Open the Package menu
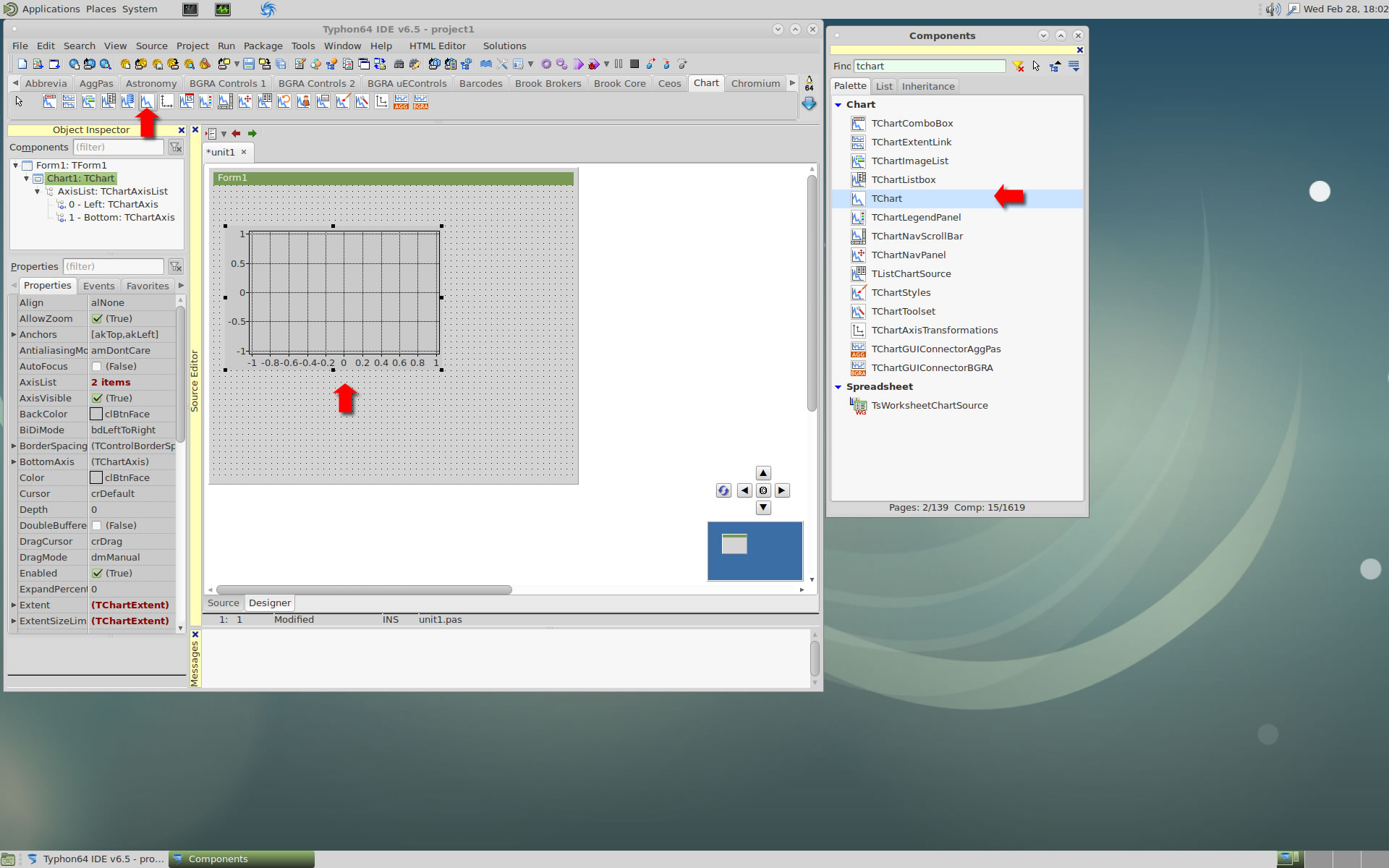This screenshot has height=868, width=1389. click(263, 46)
